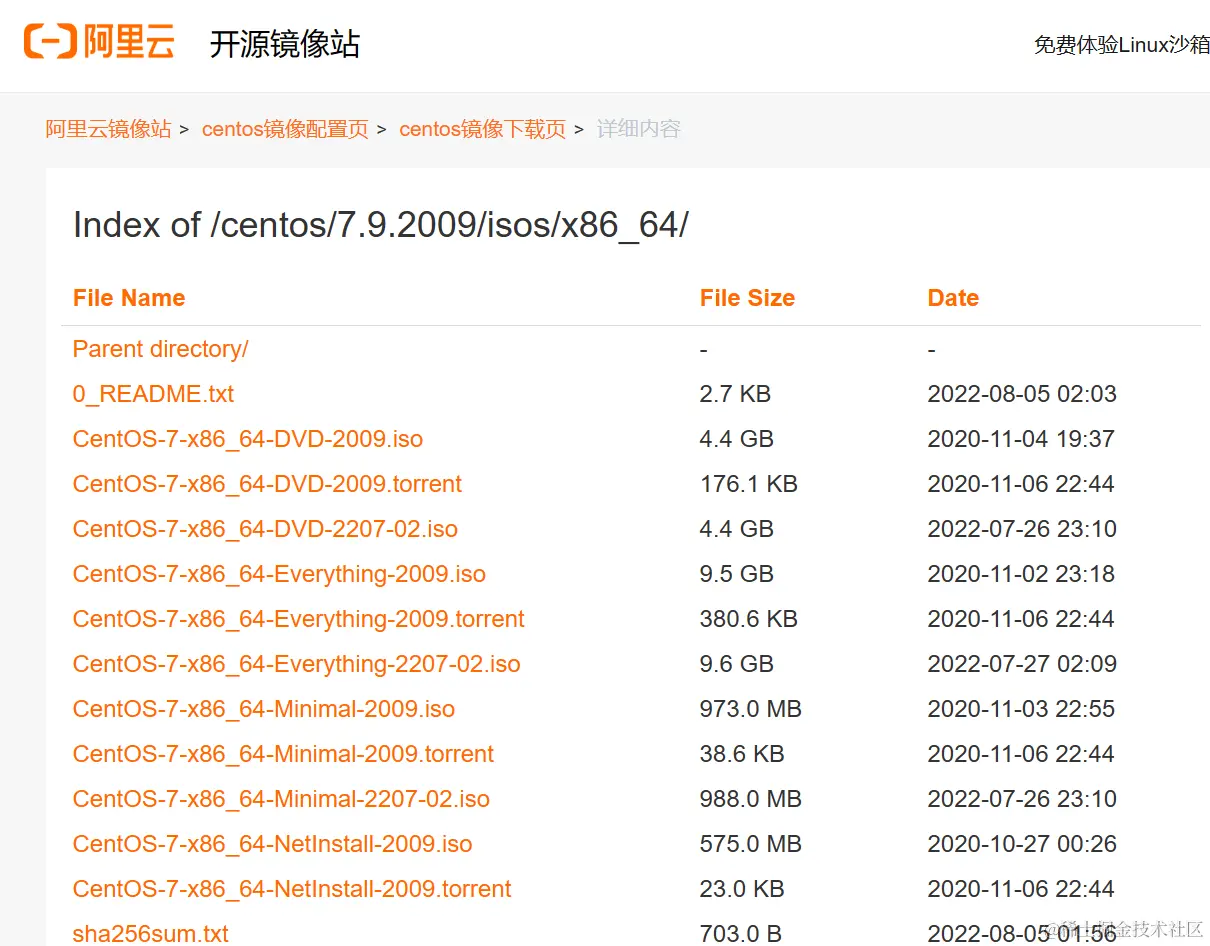Click the 2.7 KB size value
The image size is (1210, 946).
(735, 394)
